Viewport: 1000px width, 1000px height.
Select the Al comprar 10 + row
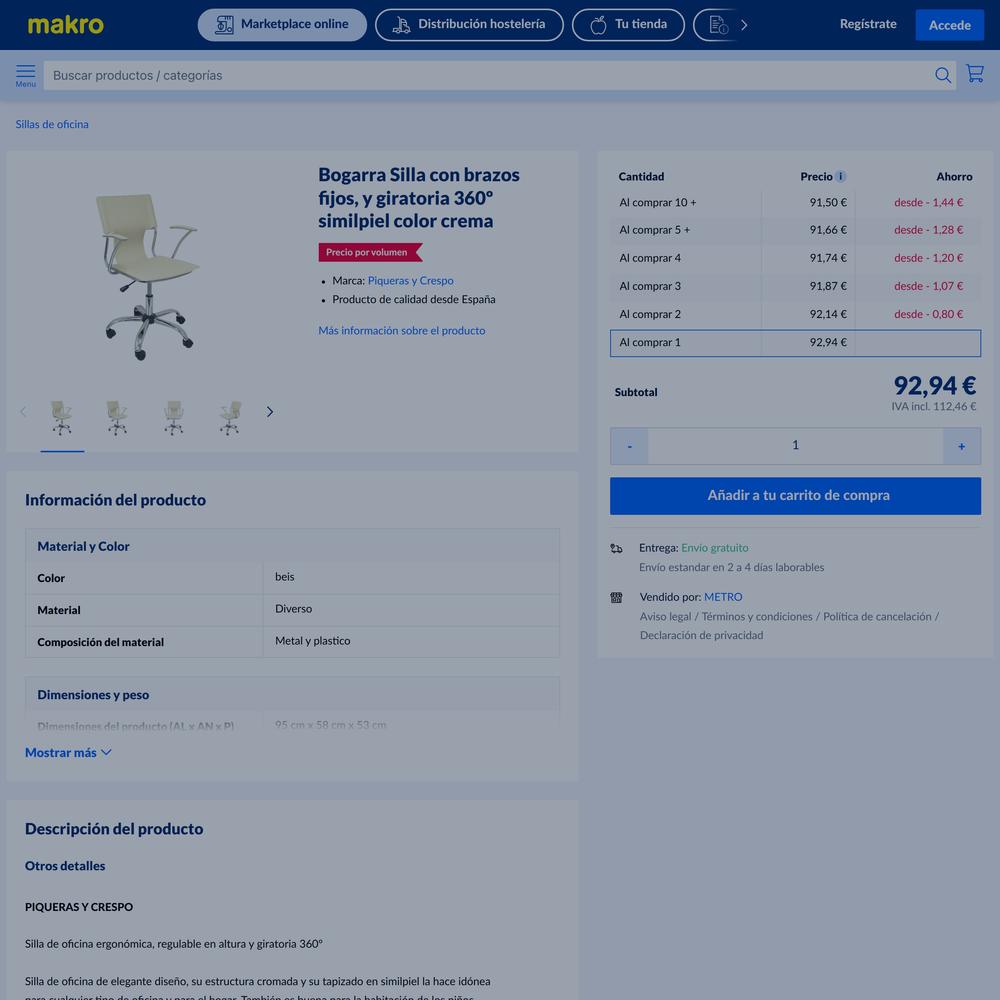click(795, 203)
